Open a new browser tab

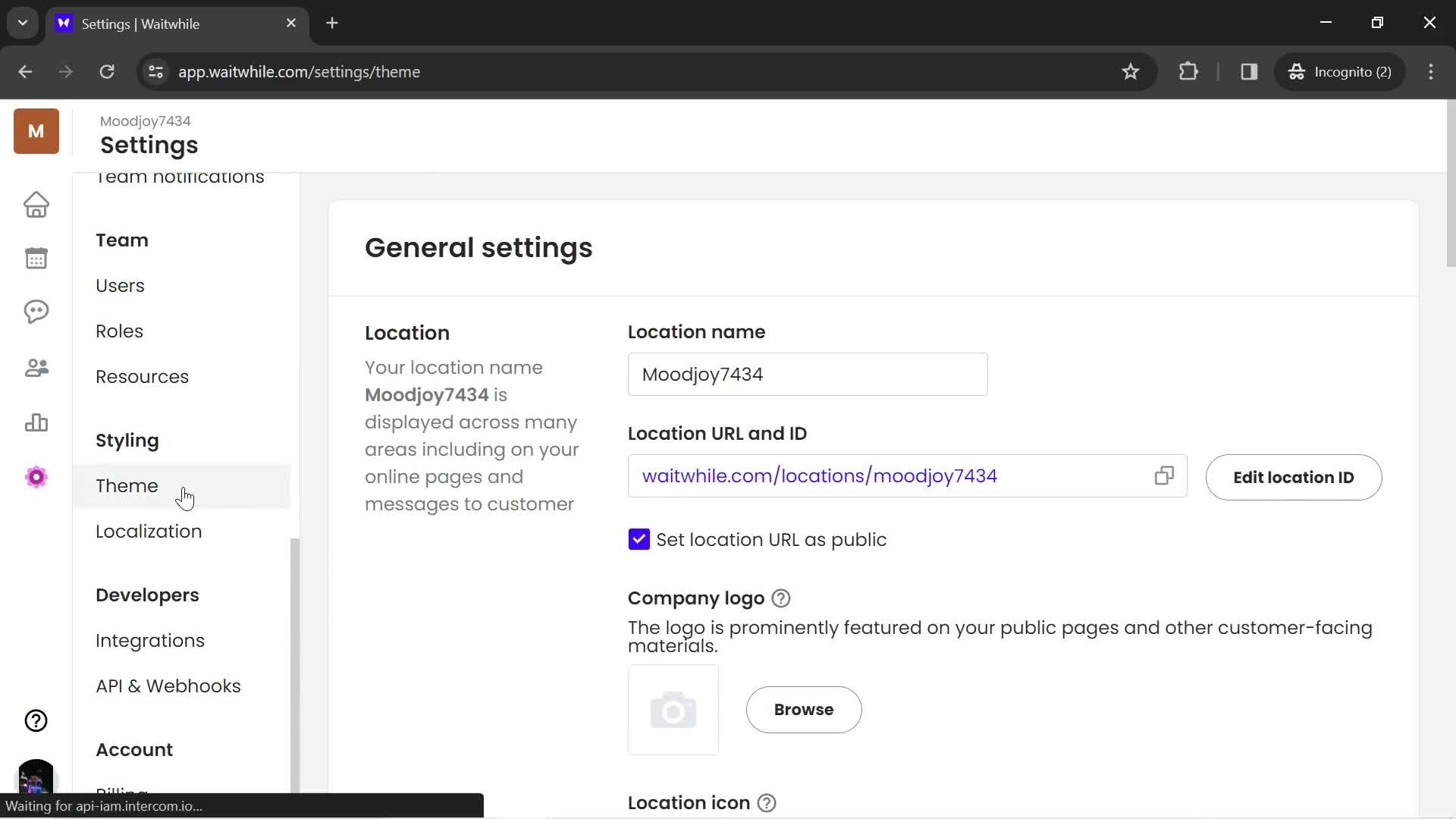(332, 24)
